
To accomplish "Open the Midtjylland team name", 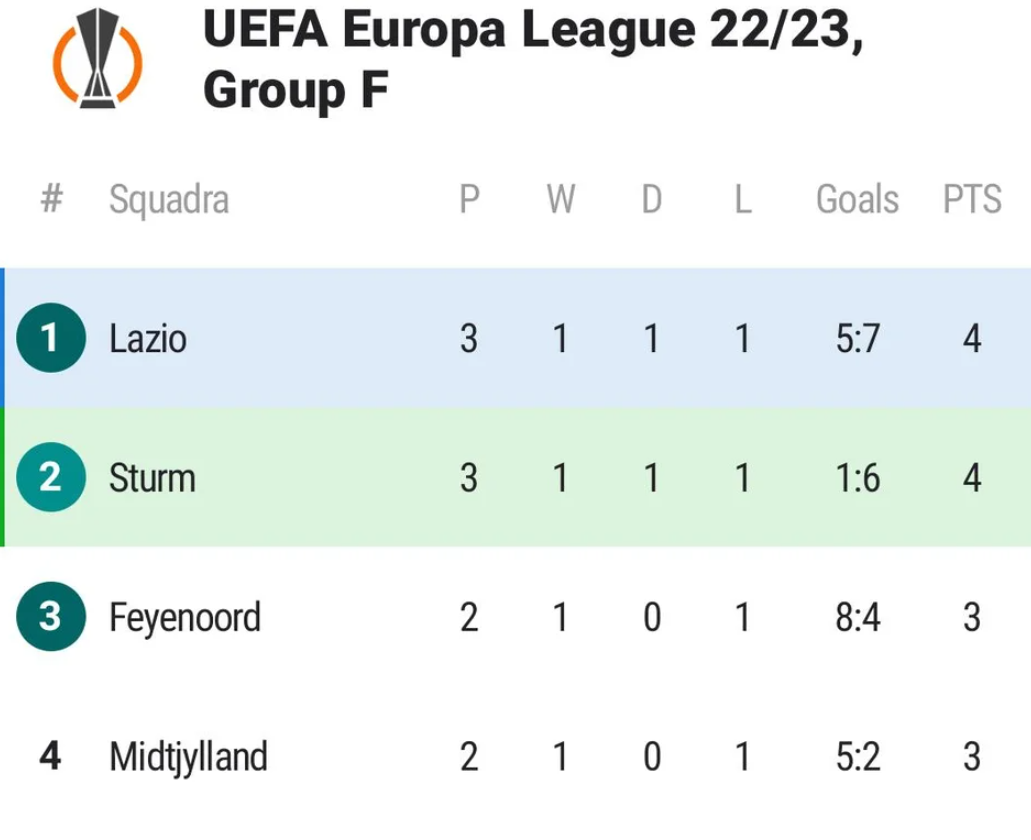I will click(188, 757).
